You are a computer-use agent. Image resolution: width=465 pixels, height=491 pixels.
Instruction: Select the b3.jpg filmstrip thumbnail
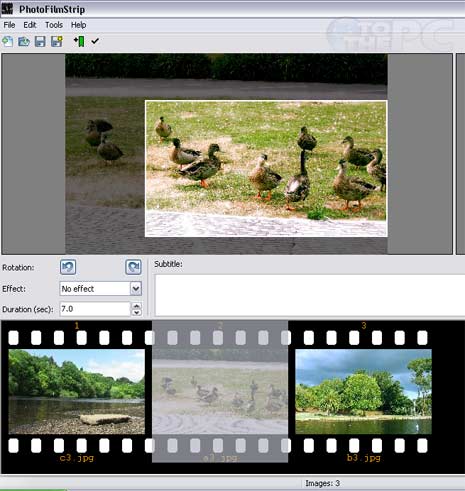363,392
